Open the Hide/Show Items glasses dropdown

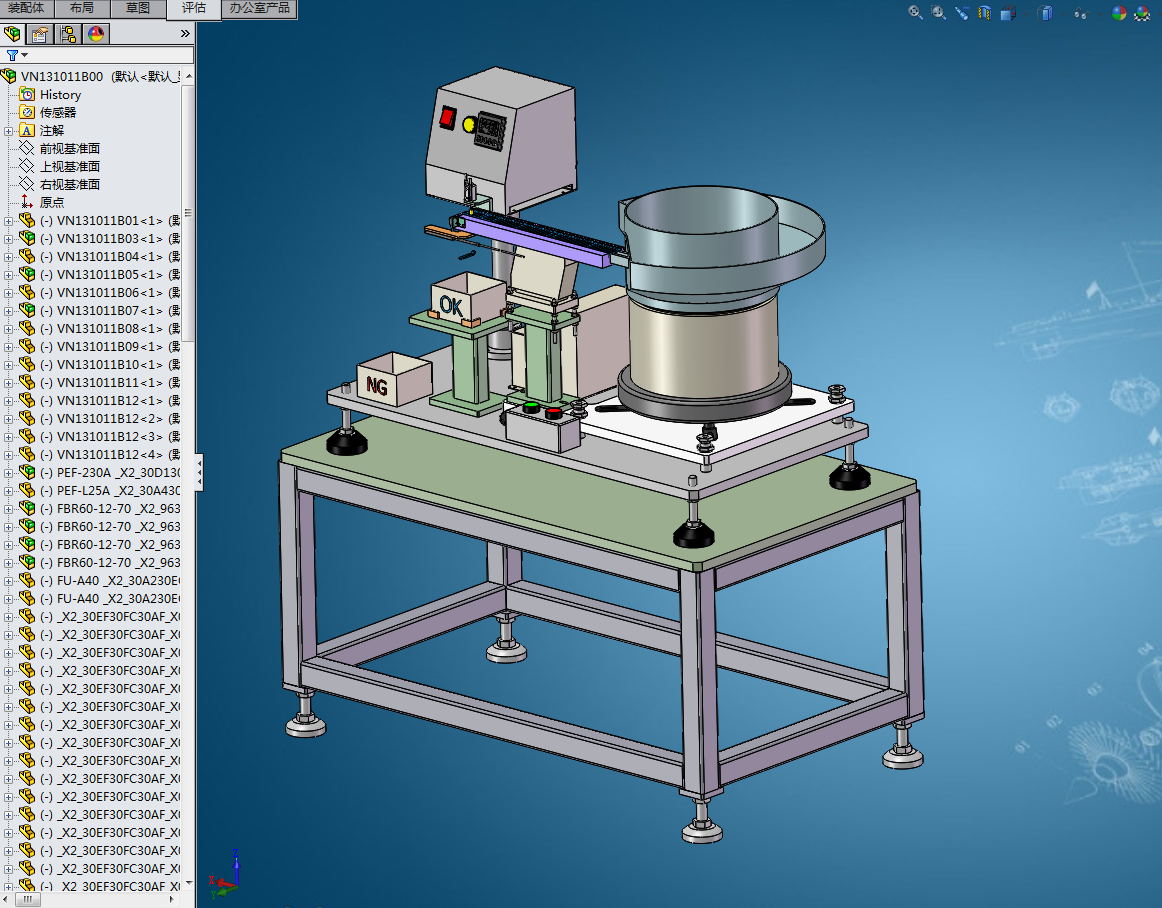click(x=1081, y=14)
